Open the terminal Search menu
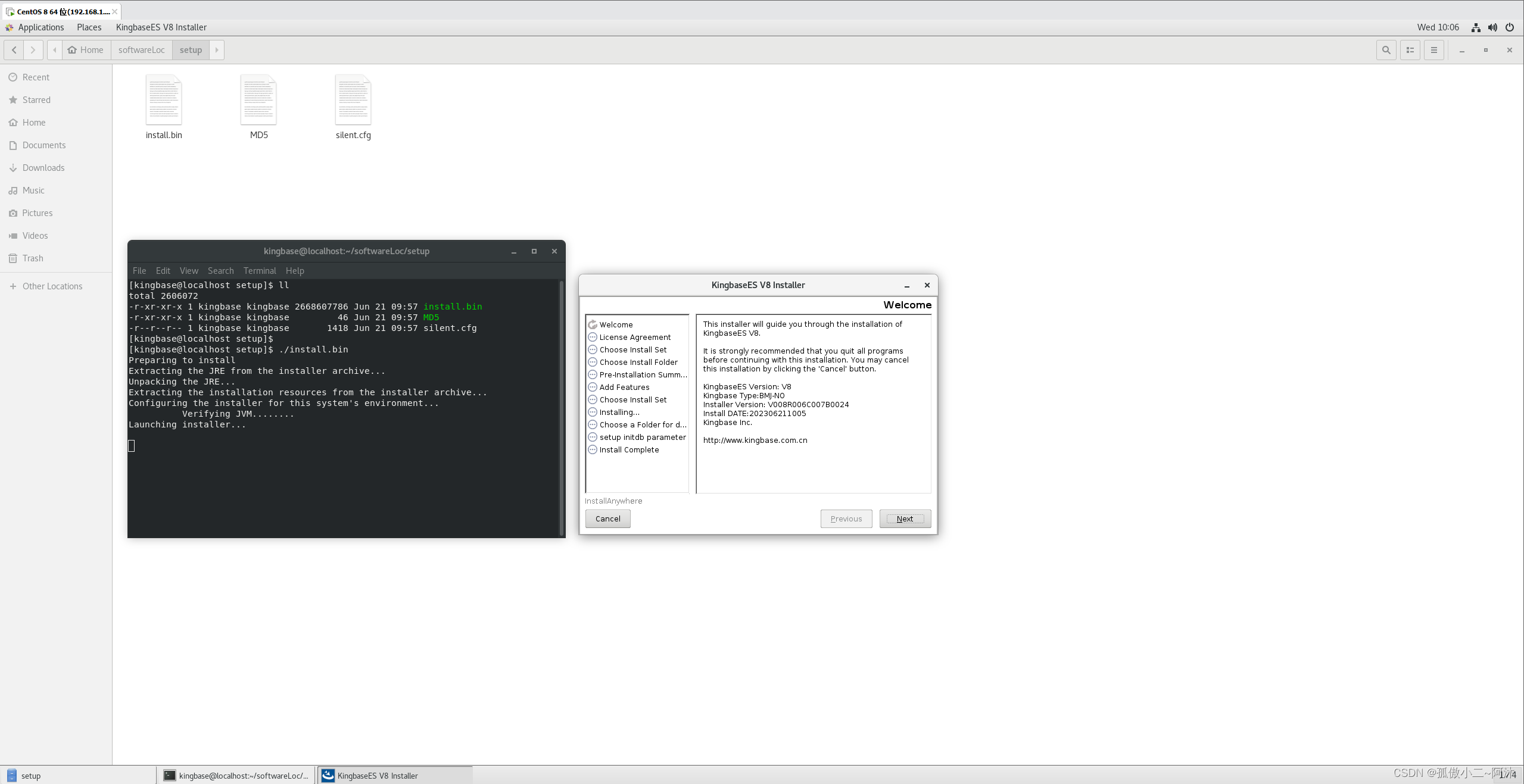 [x=220, y=271]
